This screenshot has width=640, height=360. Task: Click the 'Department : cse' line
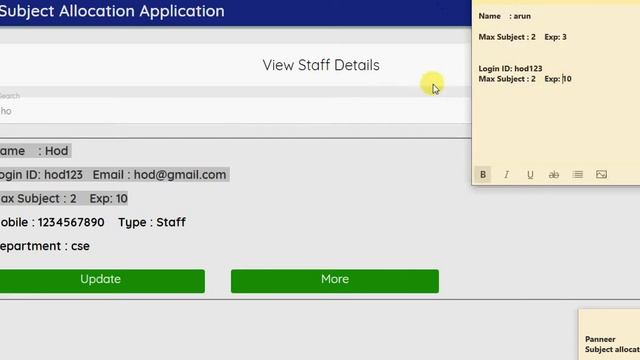click(44, 246)
